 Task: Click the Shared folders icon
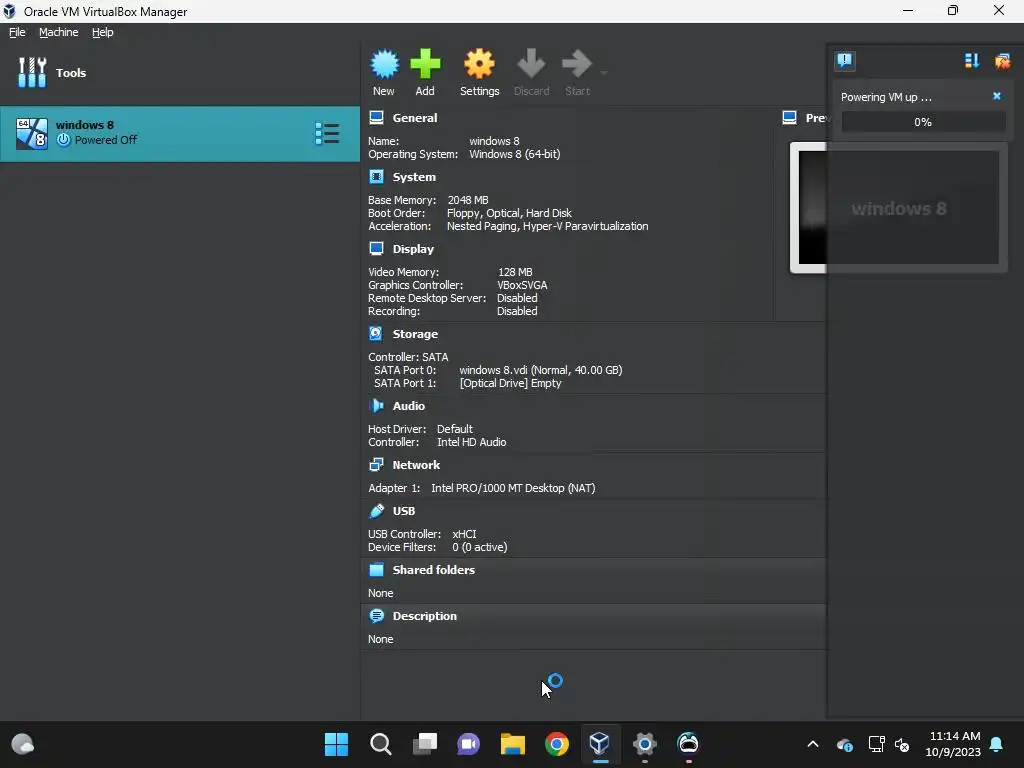(x=376, y=569)
